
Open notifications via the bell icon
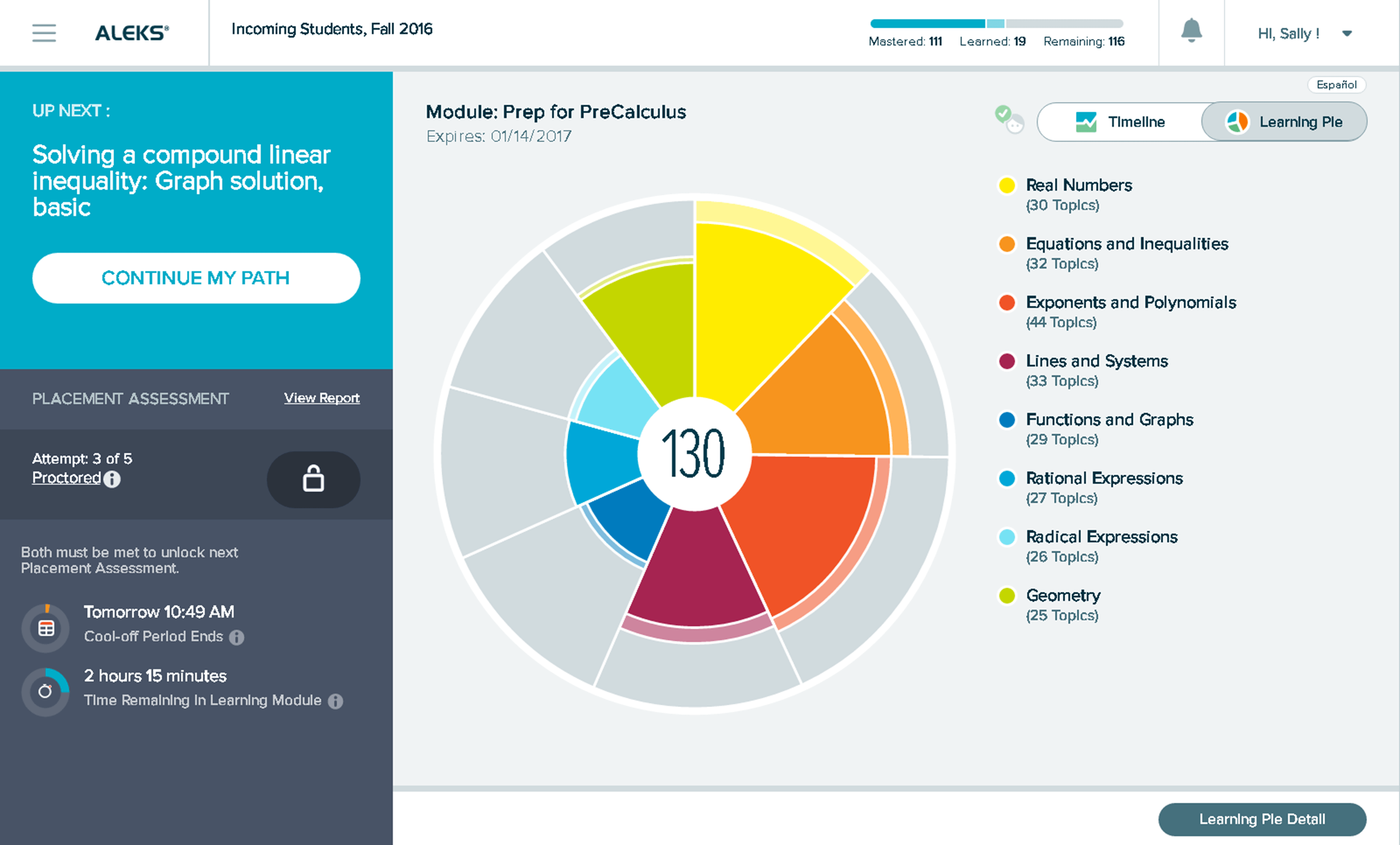[x=1191, y=31]
